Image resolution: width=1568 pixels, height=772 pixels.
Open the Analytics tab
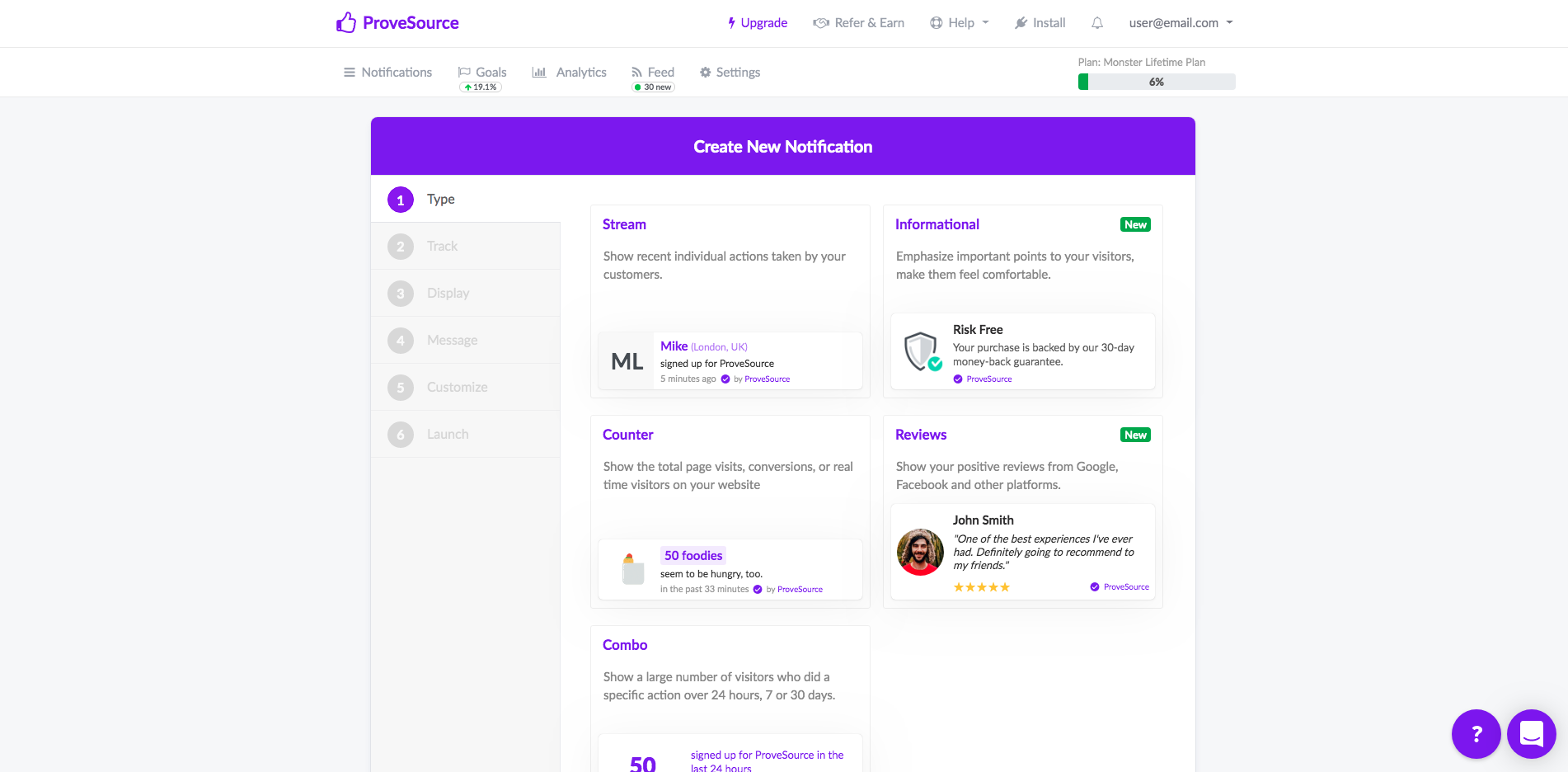point(569,73)
